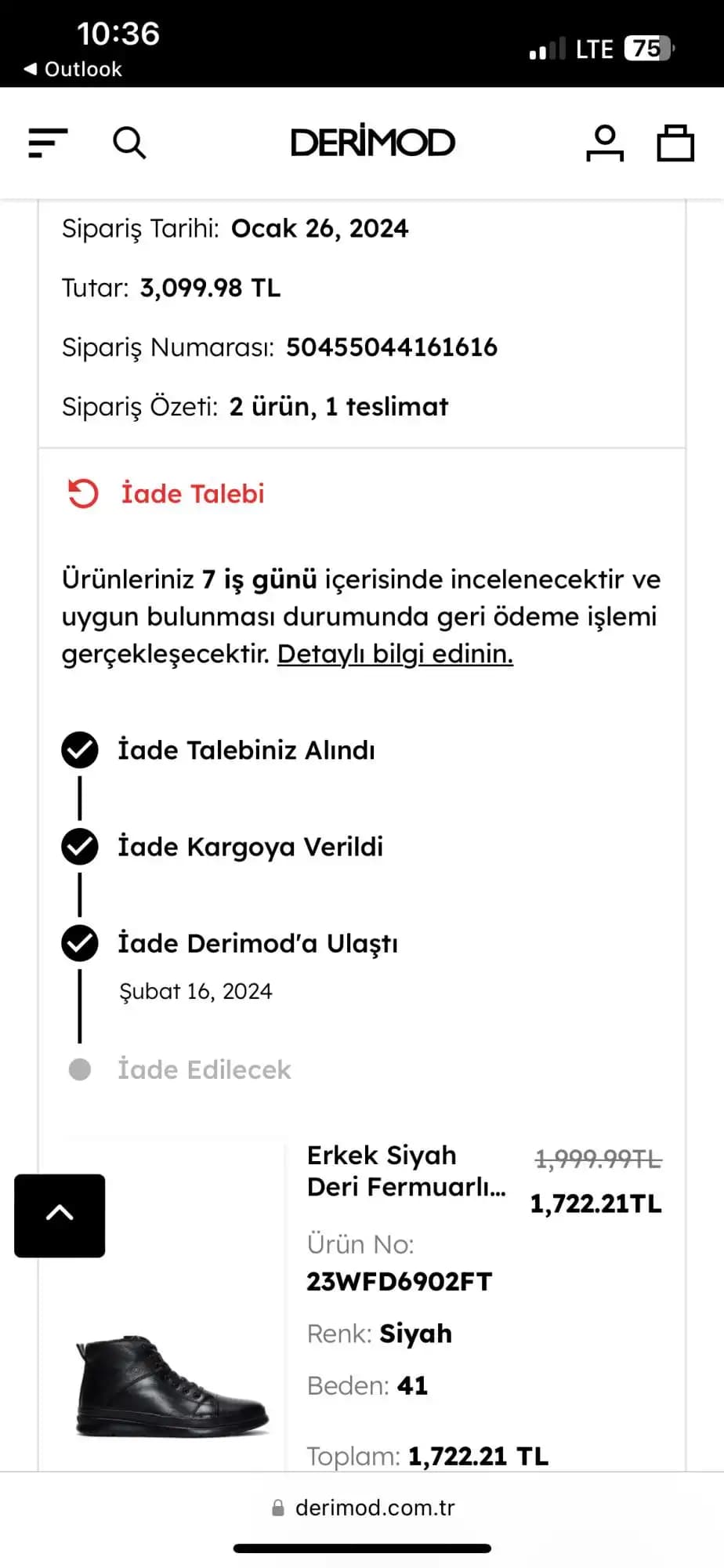Tap the gray "İade Edilecek" step dot
The image size is (724, 1568).
pos(80,1069)
